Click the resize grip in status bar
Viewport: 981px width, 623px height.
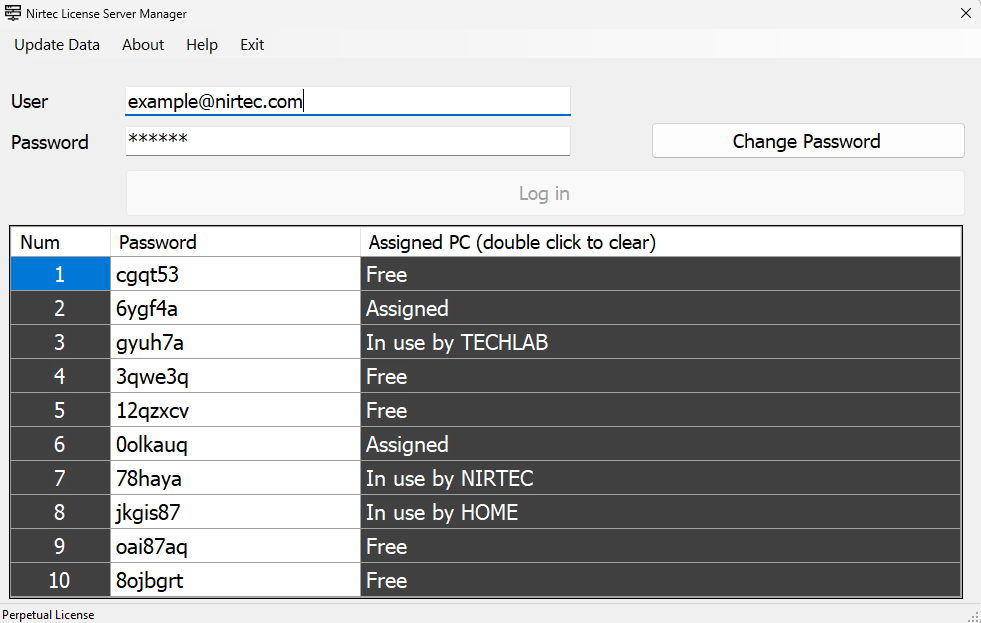click(973, 615)
